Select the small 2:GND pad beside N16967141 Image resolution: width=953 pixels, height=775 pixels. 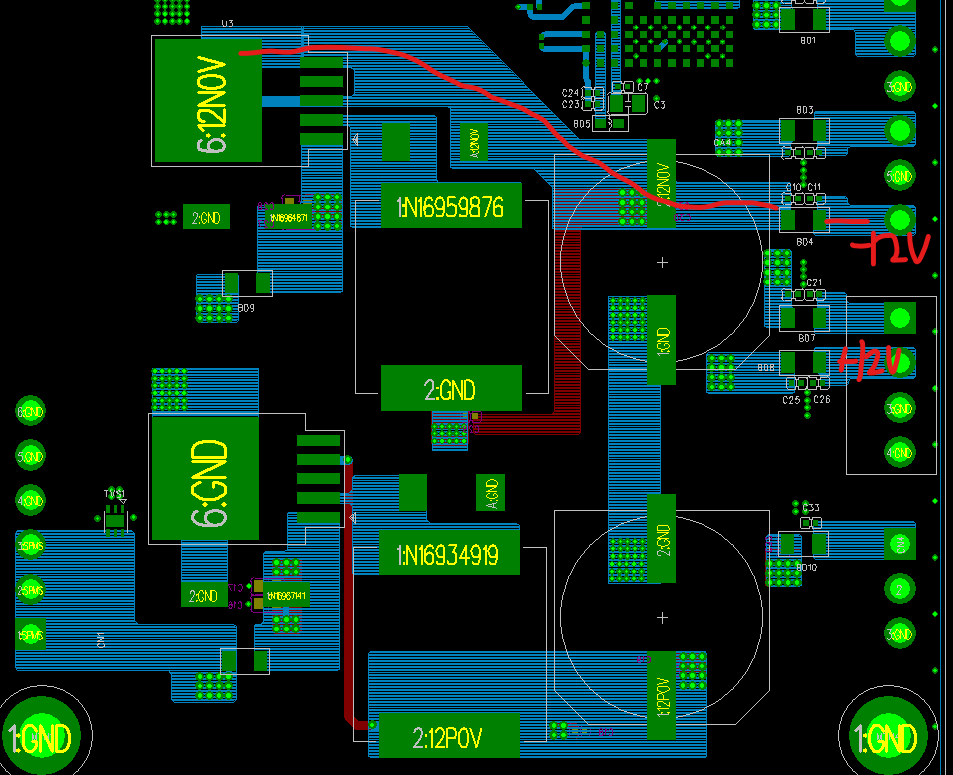tap(204, 595)
